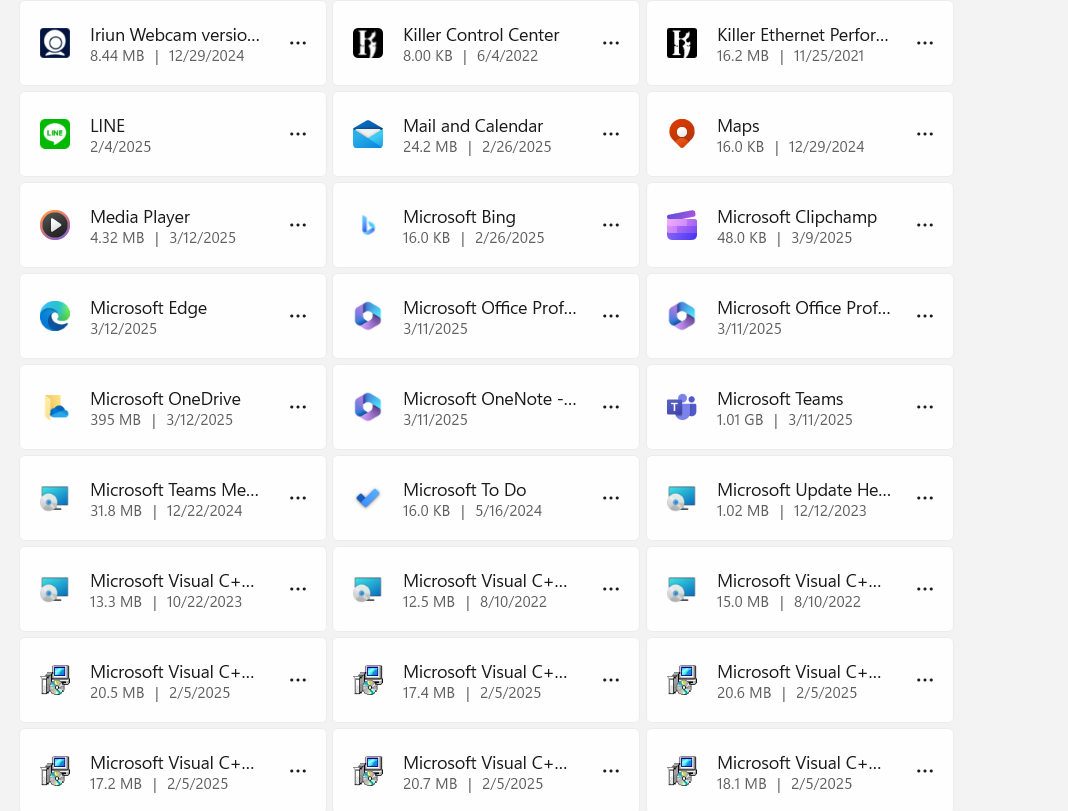Open three-dot menu for Microsoft Teams Me...
1068x811 pixels.
click(298, 498)
